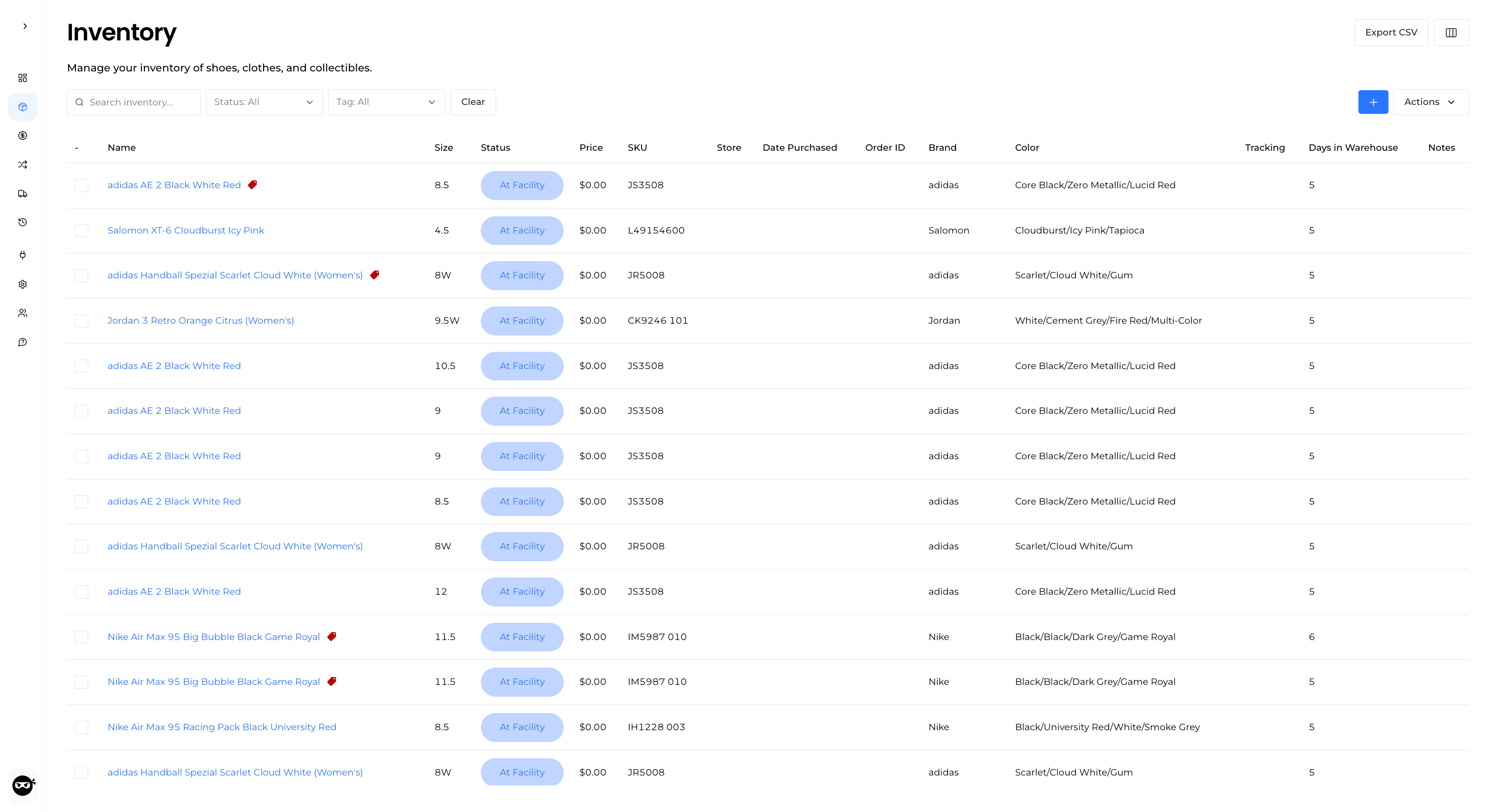Open adidas AE 2 Black White Red size 12

174,591
